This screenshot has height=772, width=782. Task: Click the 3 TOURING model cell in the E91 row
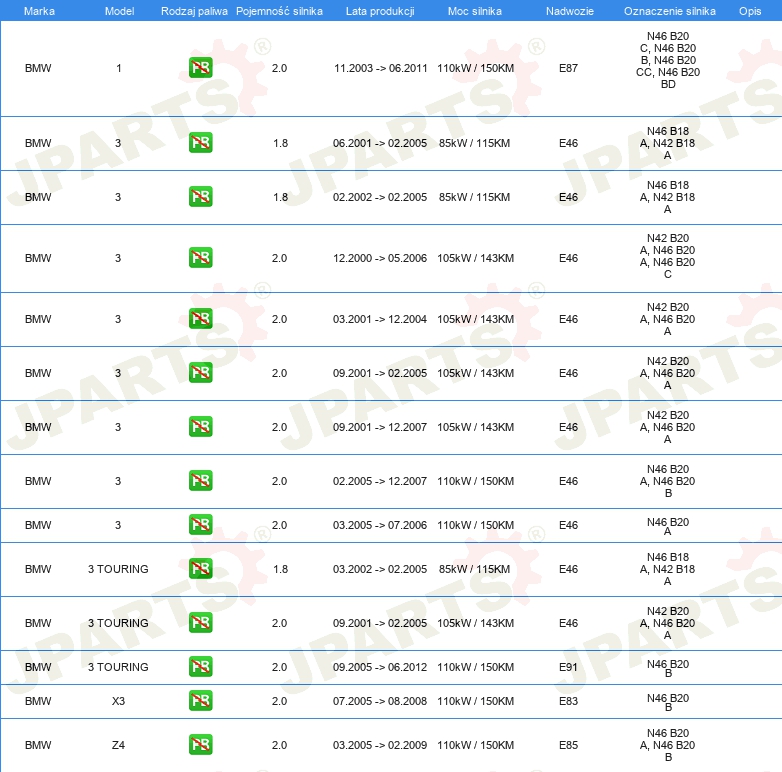click(x=118, y=667)
